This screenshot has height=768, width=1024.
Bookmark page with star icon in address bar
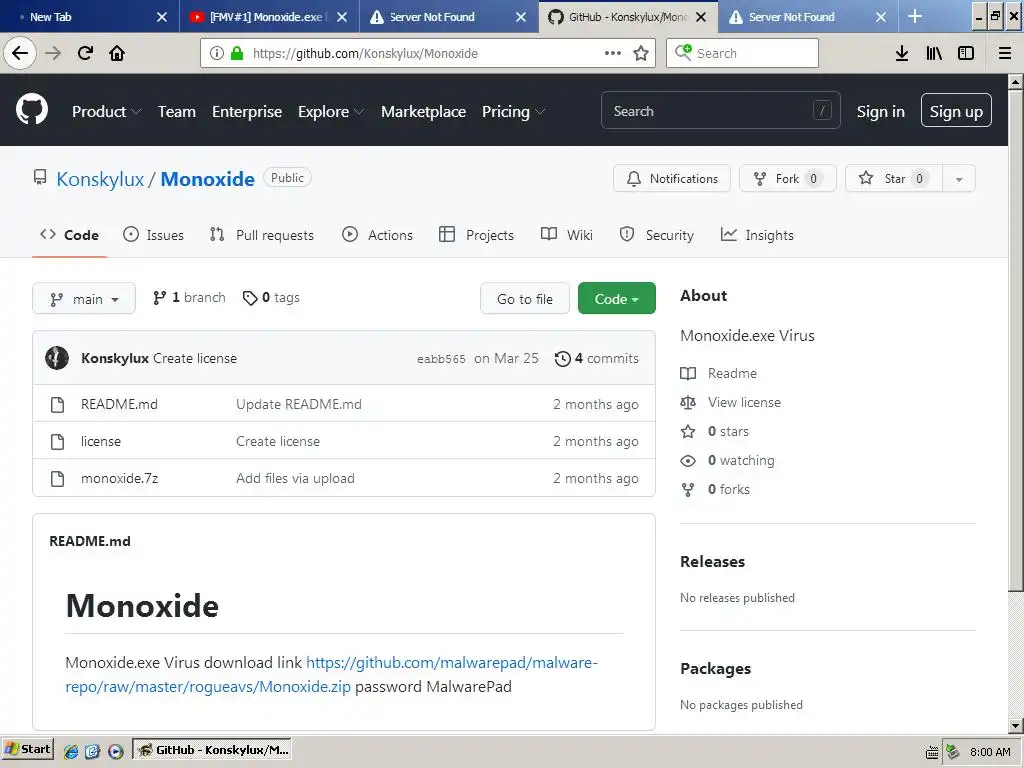point(641,54)
